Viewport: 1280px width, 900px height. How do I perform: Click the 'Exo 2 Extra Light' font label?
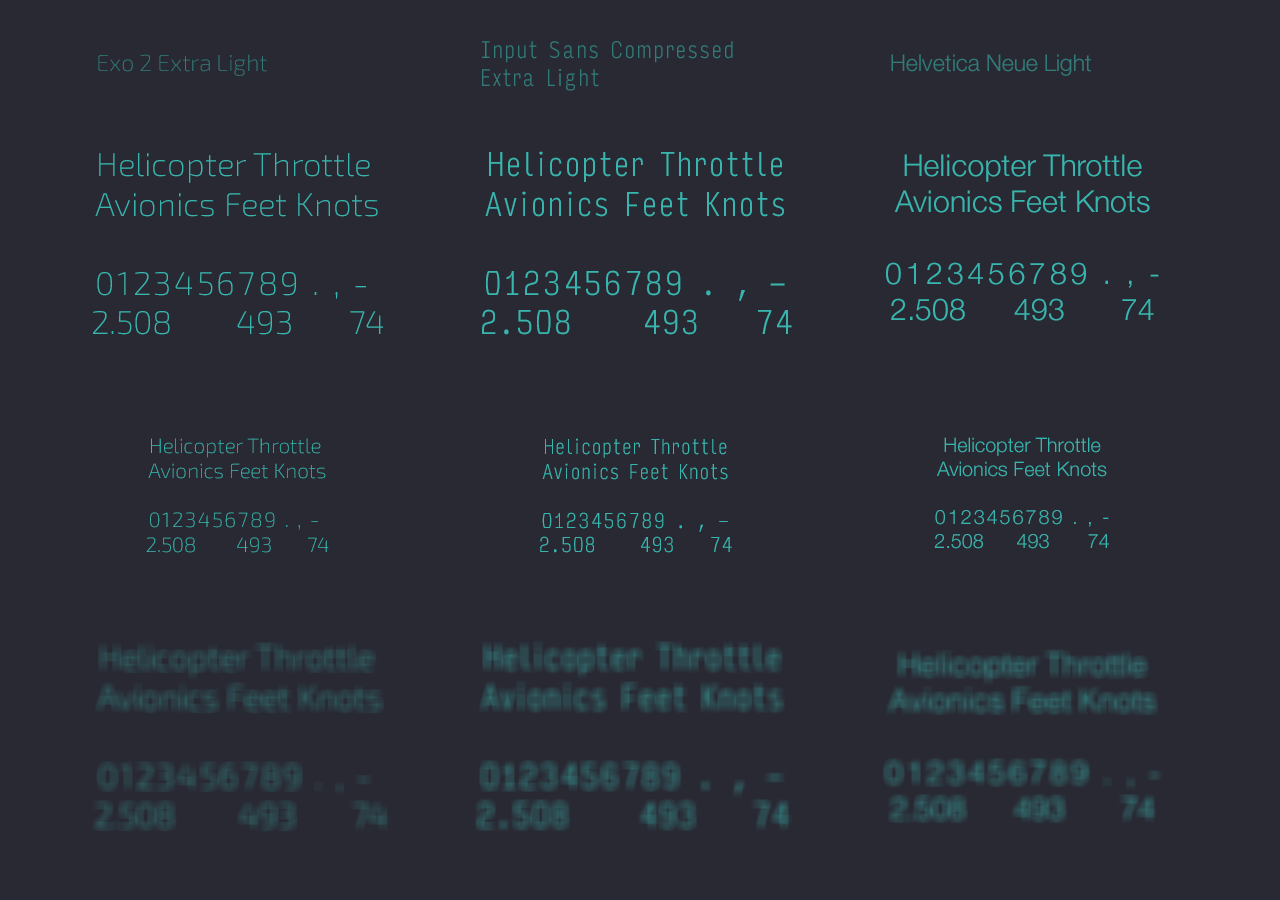click(182, 64)
